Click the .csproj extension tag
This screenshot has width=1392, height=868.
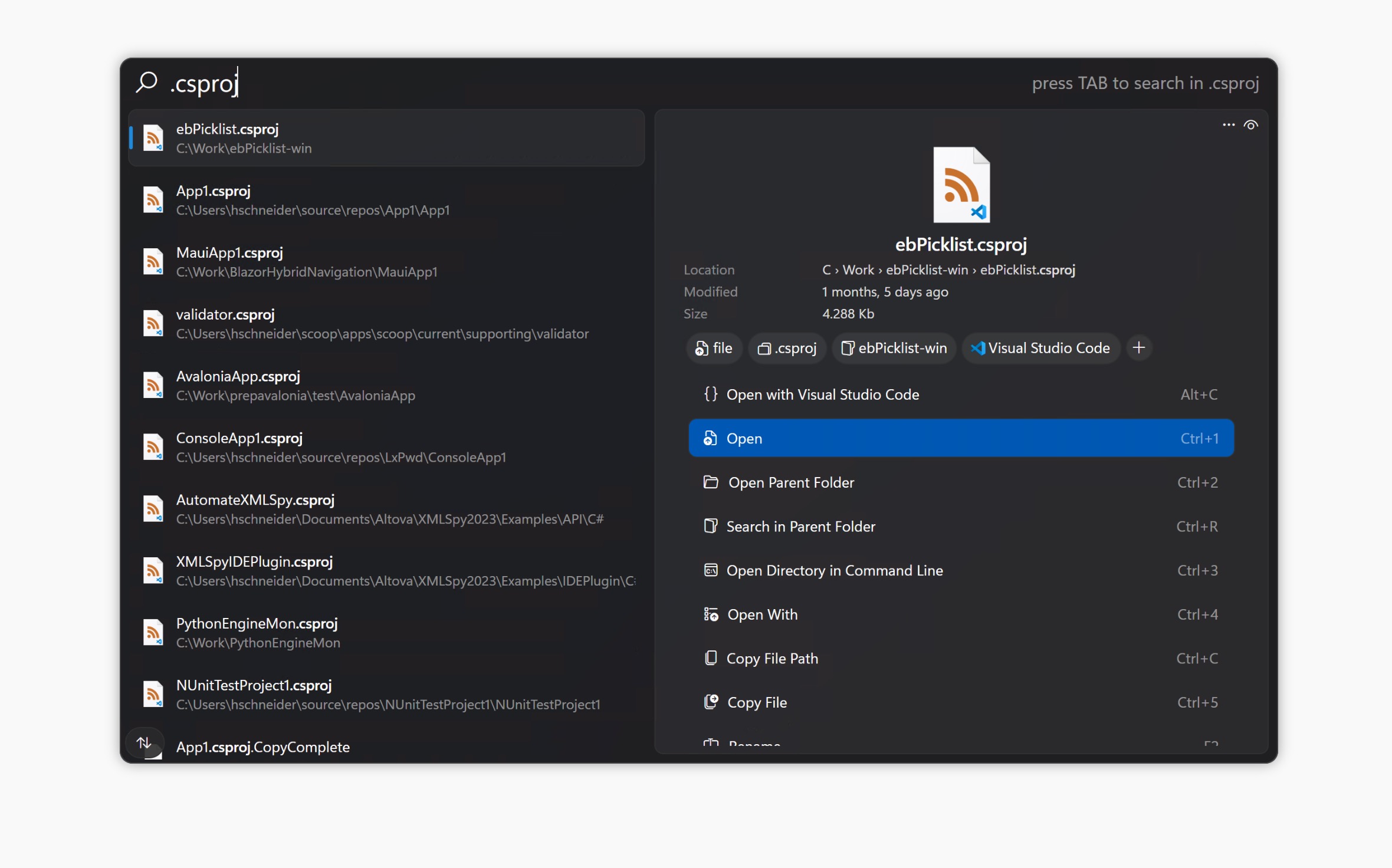click(787, 348)
